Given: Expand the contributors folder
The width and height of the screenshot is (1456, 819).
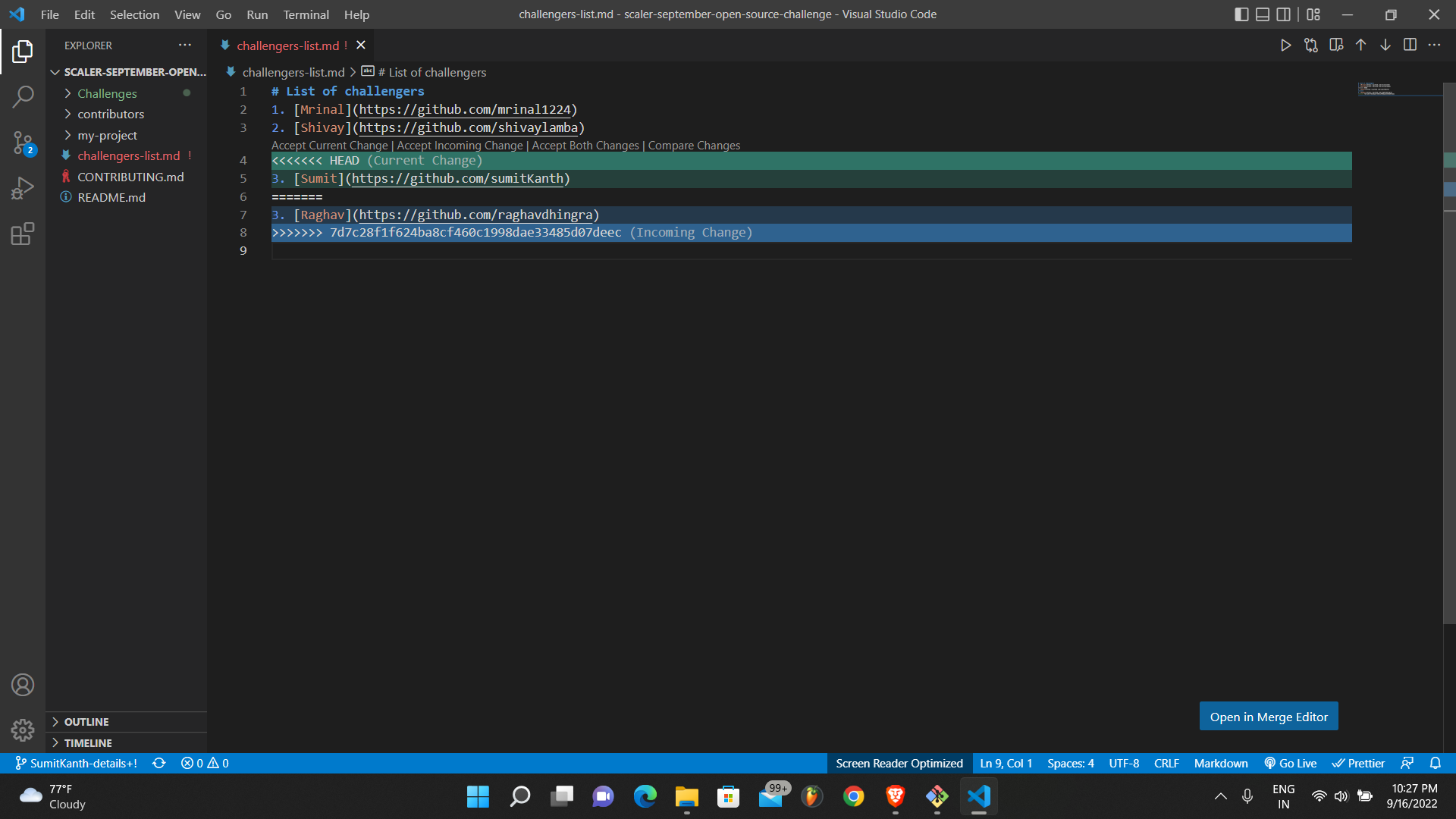Looking at the screenshot, I should coord(111,114).
